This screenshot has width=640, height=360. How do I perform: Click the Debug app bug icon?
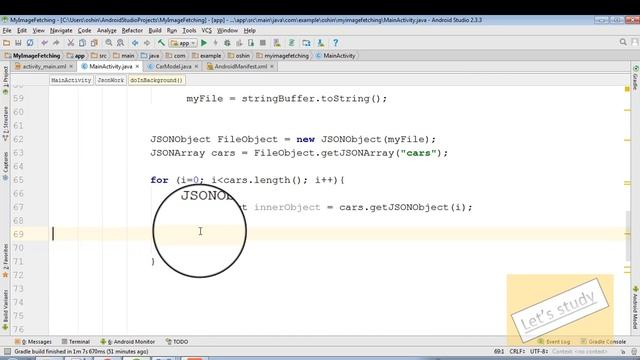tap(227, 43)
